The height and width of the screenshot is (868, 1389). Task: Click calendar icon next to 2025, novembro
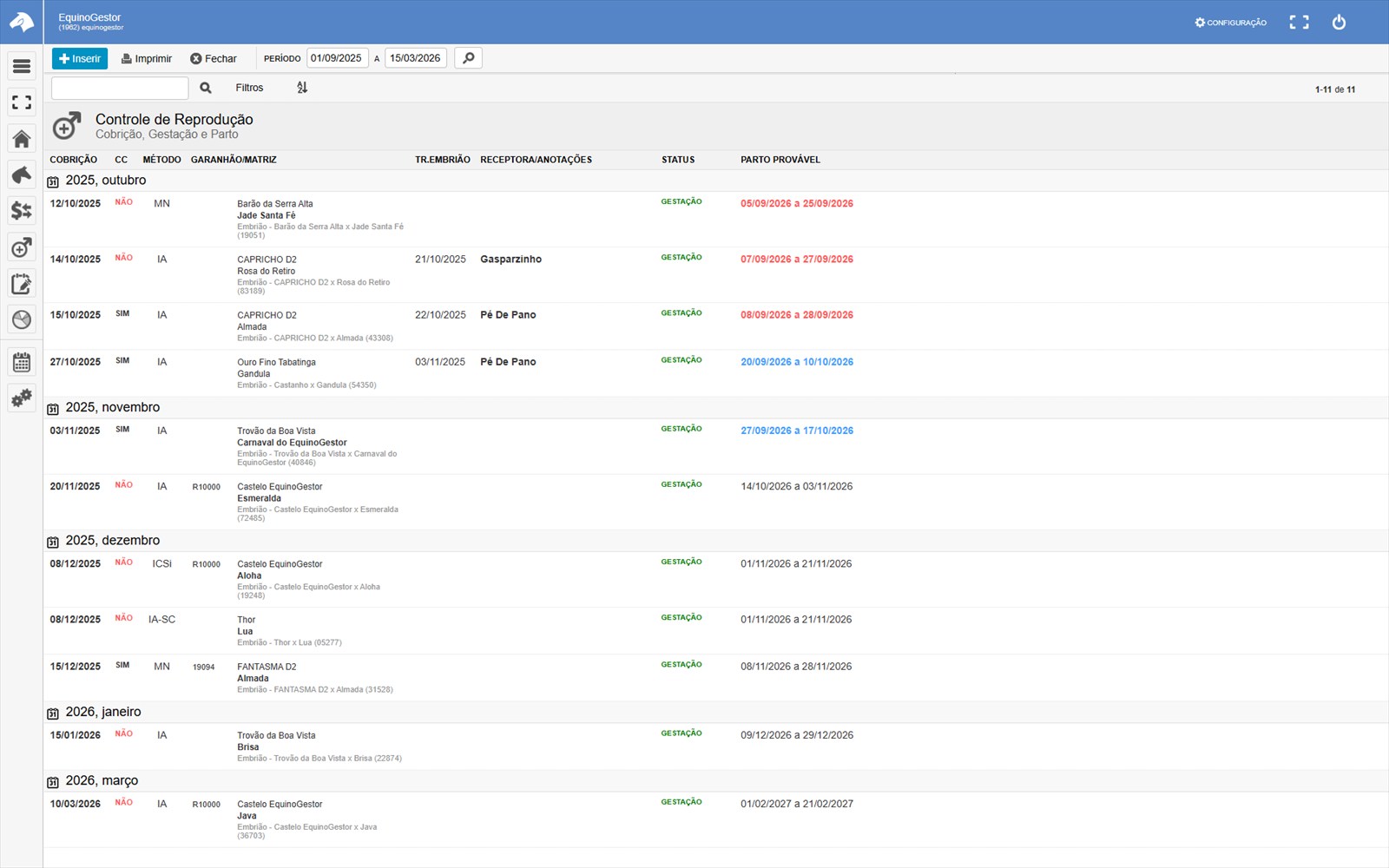point(53,409)
